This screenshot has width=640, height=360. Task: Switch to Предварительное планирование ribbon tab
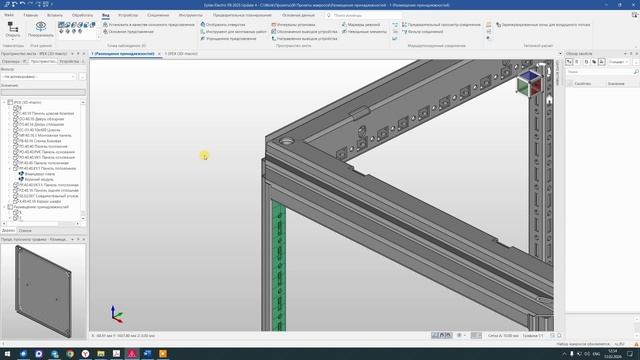tap(242, 15)
